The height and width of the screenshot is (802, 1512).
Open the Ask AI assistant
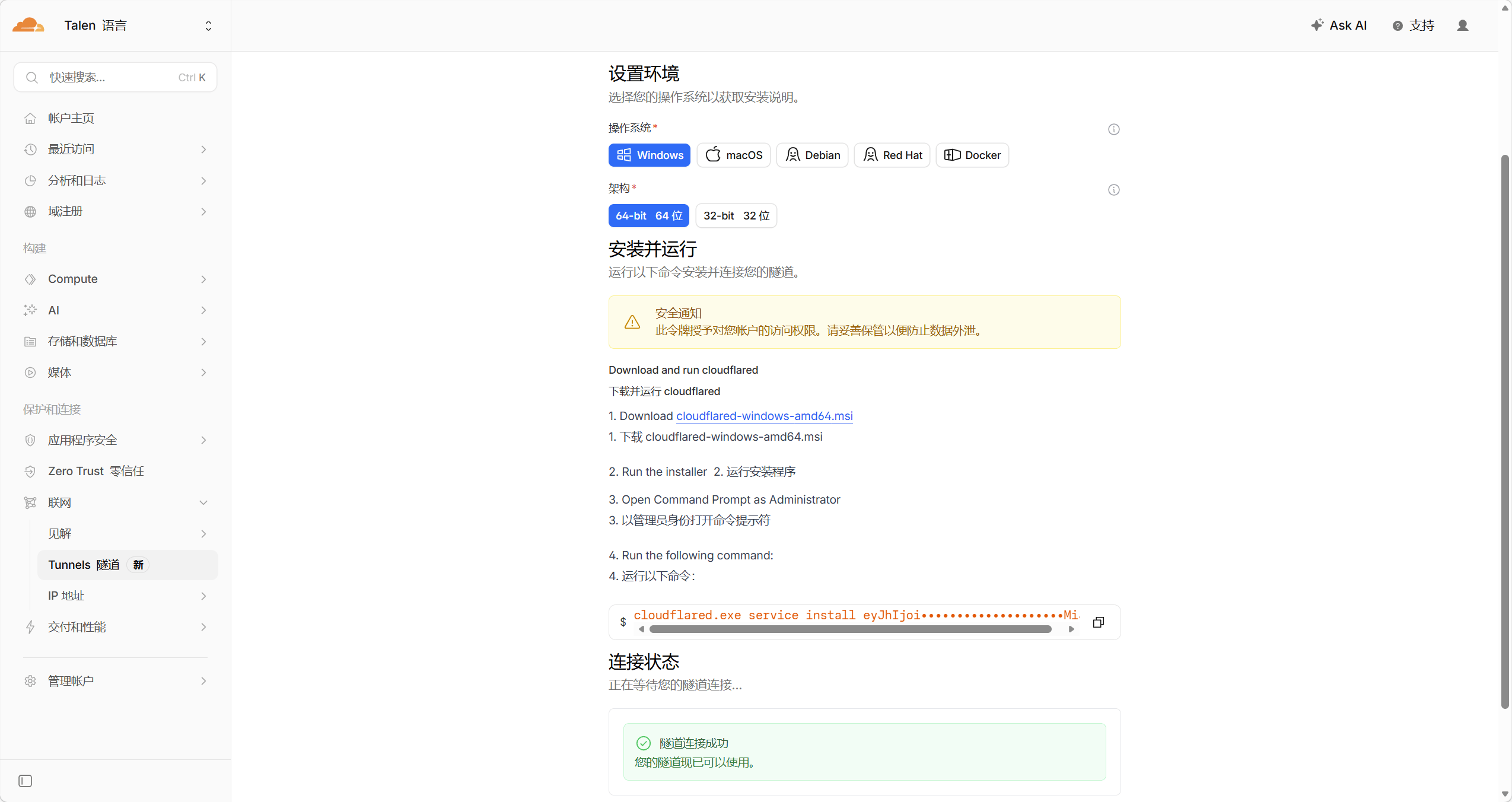(x=1339, y=25)
